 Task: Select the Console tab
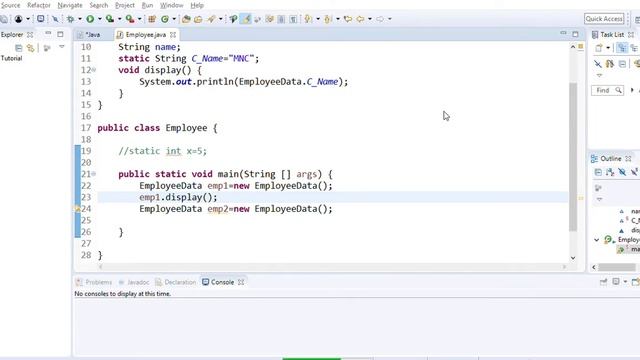[222, 282]
